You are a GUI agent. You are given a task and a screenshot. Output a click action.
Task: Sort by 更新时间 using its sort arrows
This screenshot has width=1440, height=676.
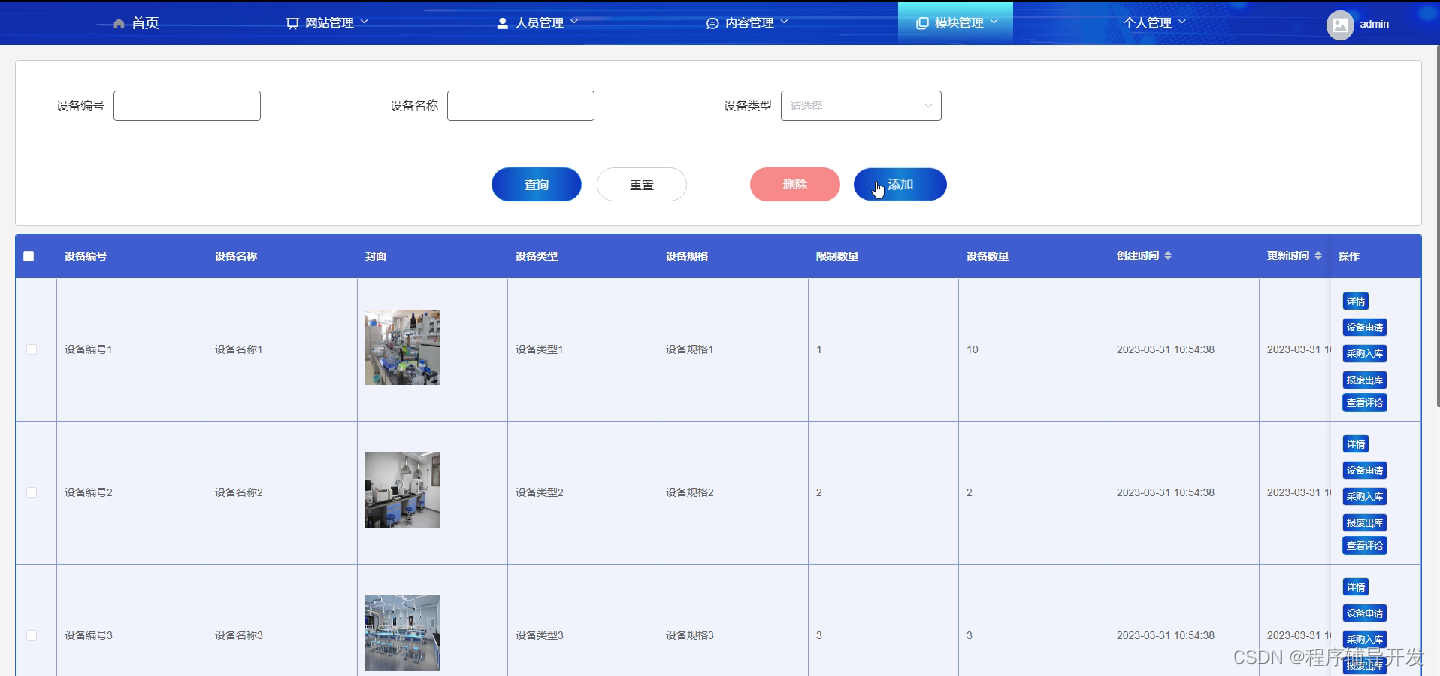1318,257
